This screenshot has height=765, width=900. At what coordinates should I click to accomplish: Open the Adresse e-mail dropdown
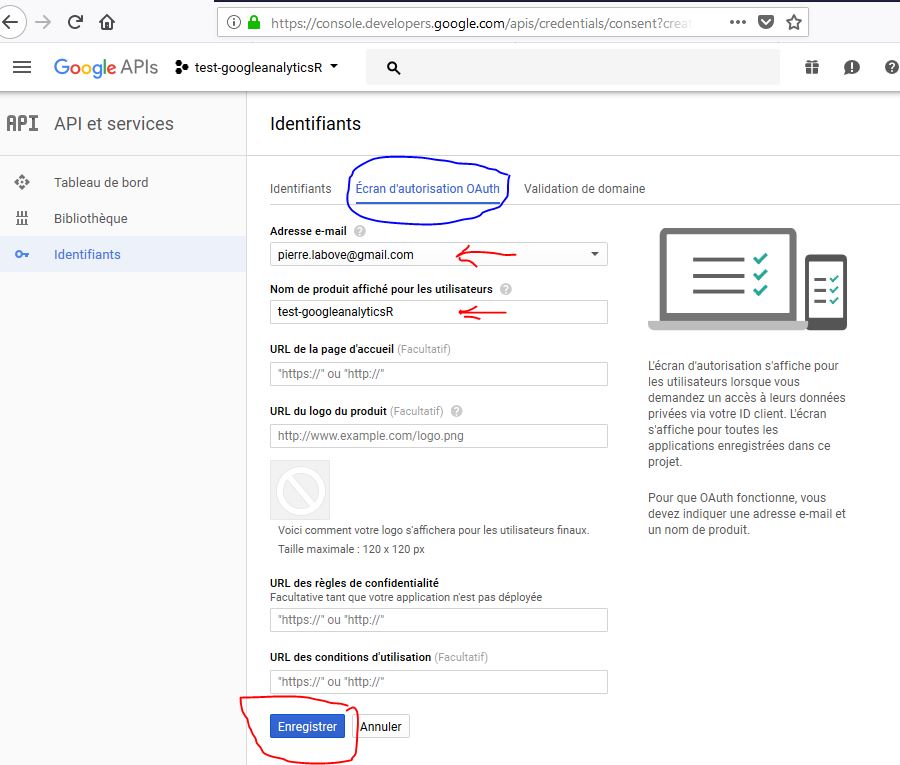tap(439, 254)
